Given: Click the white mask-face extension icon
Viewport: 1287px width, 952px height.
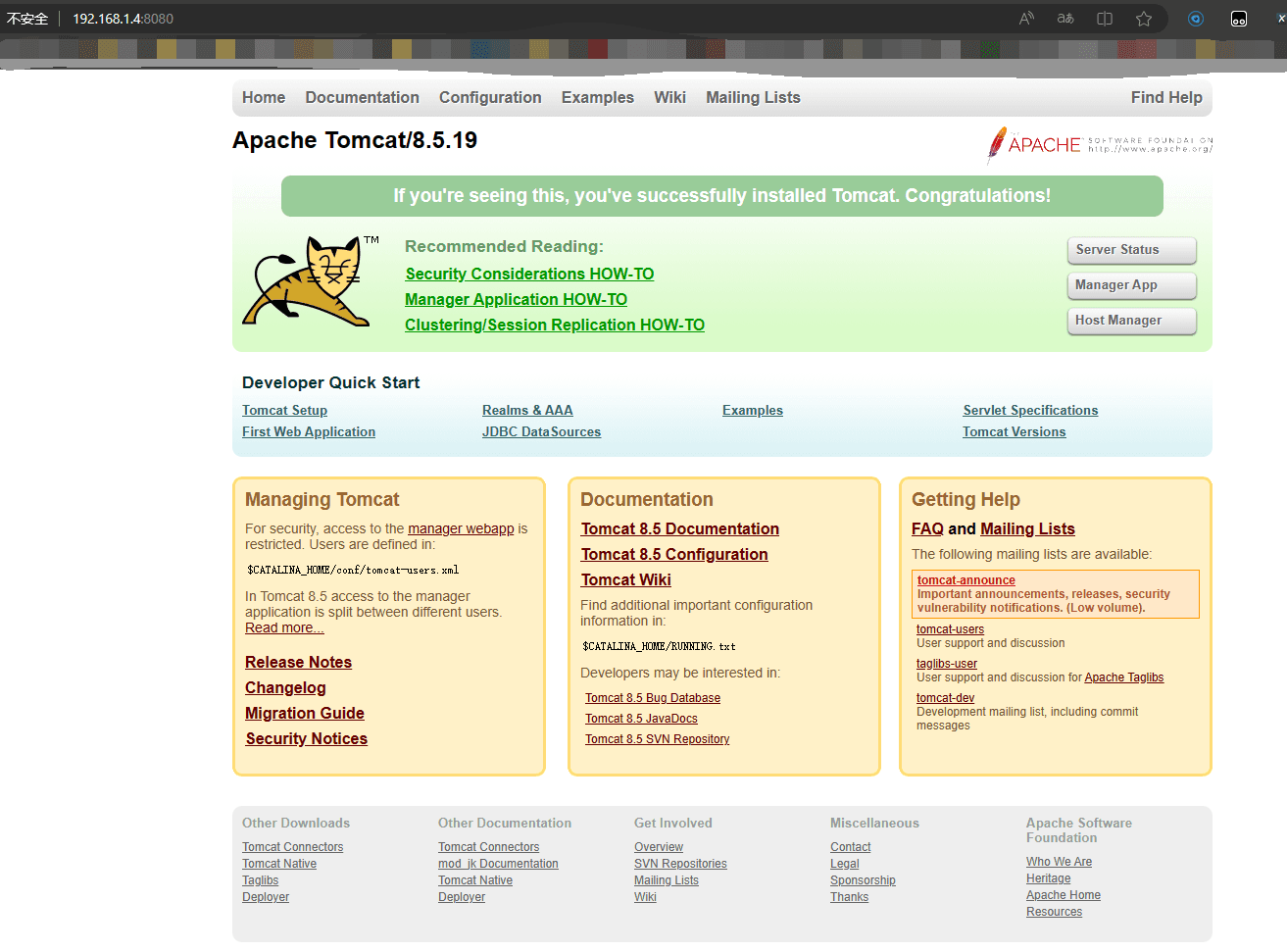Looking at the screenshot, I should pos(1239,19).
